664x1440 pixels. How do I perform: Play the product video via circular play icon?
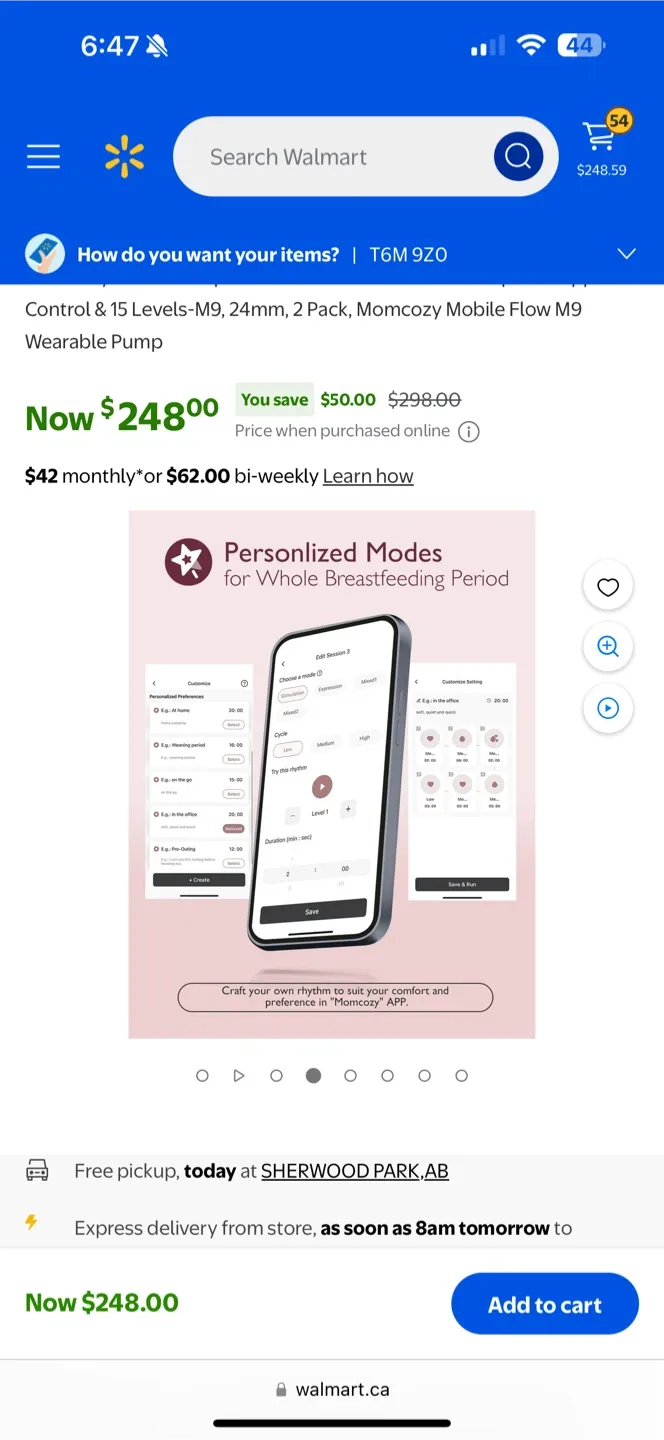pos(608,708)
